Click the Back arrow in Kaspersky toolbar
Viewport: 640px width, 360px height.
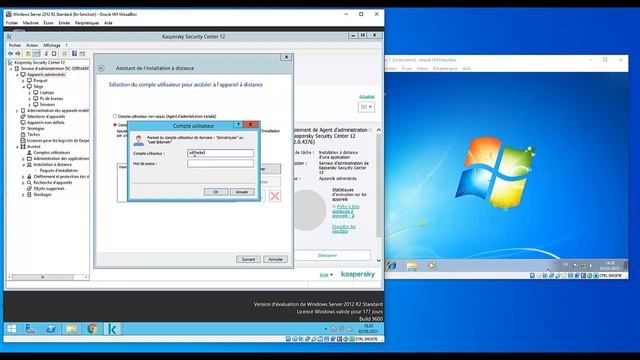click(x=10, y=53)
